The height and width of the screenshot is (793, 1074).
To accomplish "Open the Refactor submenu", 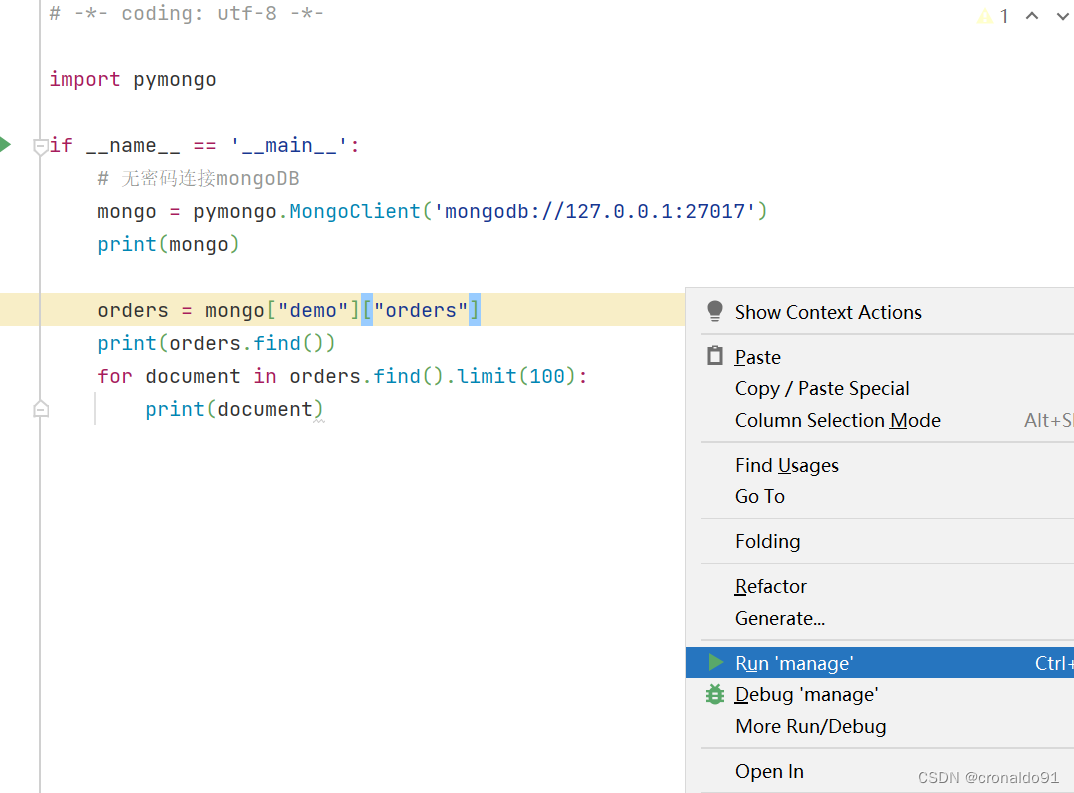I will (x=879, y=586).
